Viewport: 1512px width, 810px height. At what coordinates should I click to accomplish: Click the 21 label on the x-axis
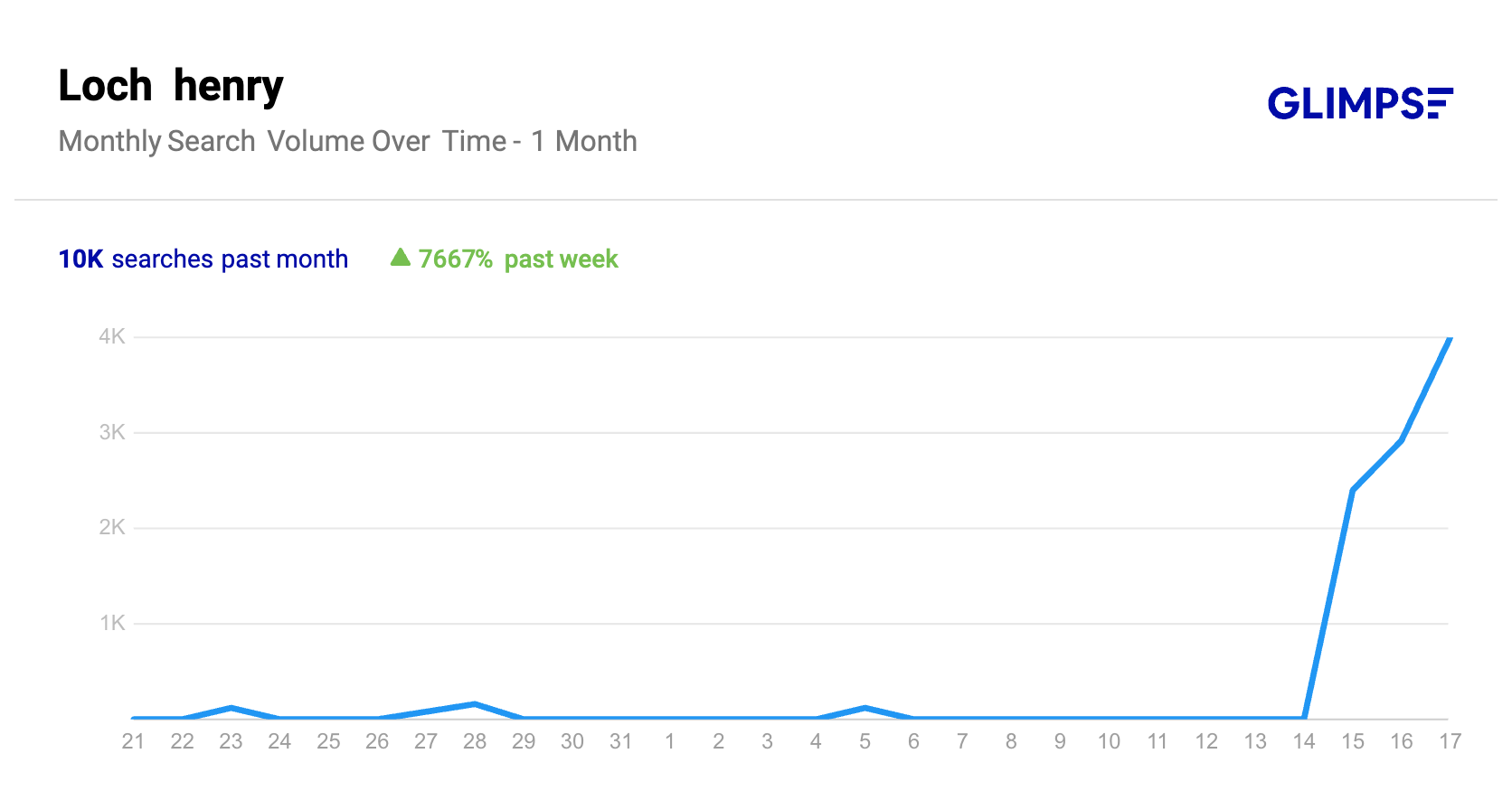133,741
